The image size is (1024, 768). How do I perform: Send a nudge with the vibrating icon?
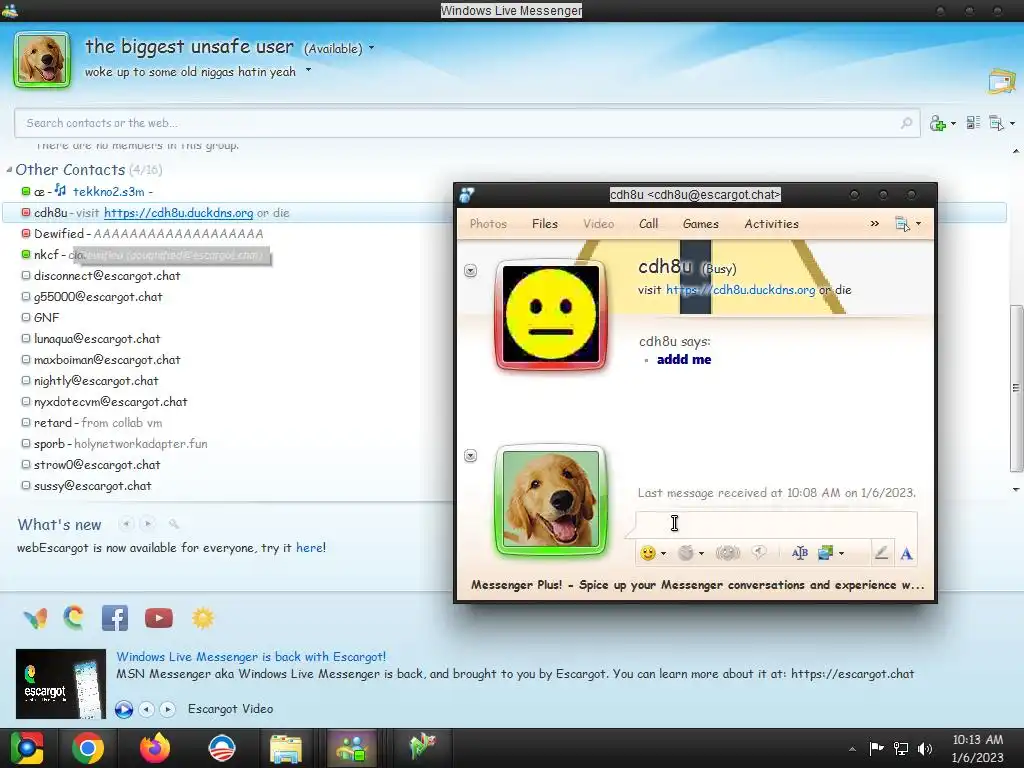pos(728,553)
